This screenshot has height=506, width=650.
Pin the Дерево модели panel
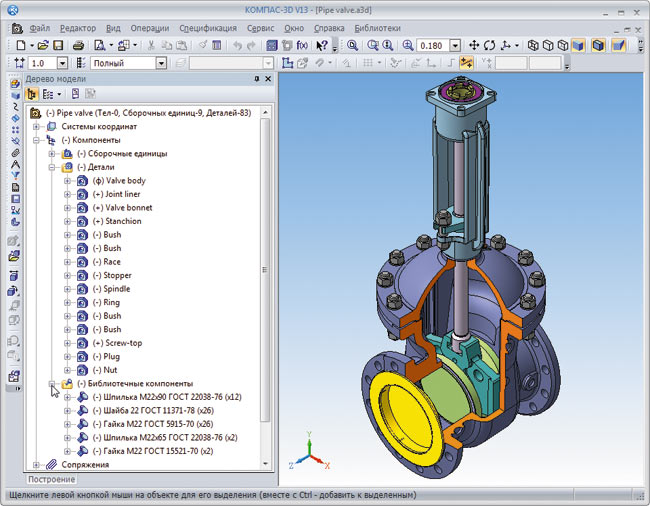[x=256, y=78]
